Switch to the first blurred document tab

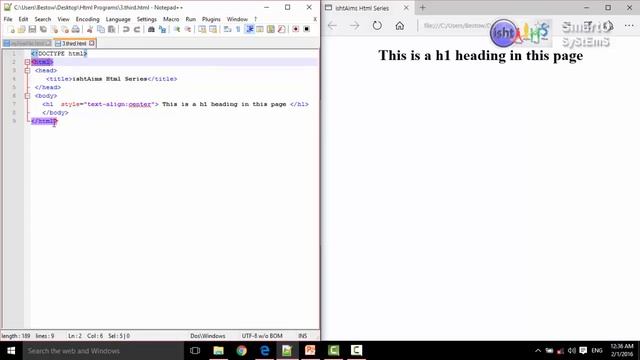point(28,43)
